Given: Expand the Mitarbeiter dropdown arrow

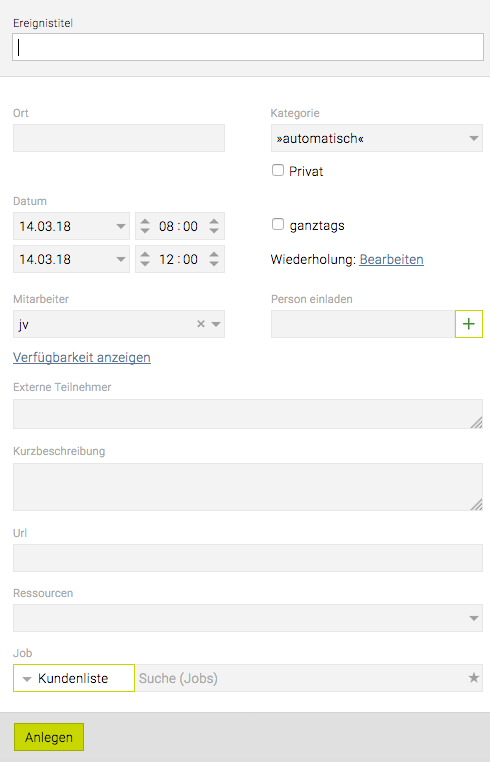Looking at the screenshot, I should tap(216, 324).
